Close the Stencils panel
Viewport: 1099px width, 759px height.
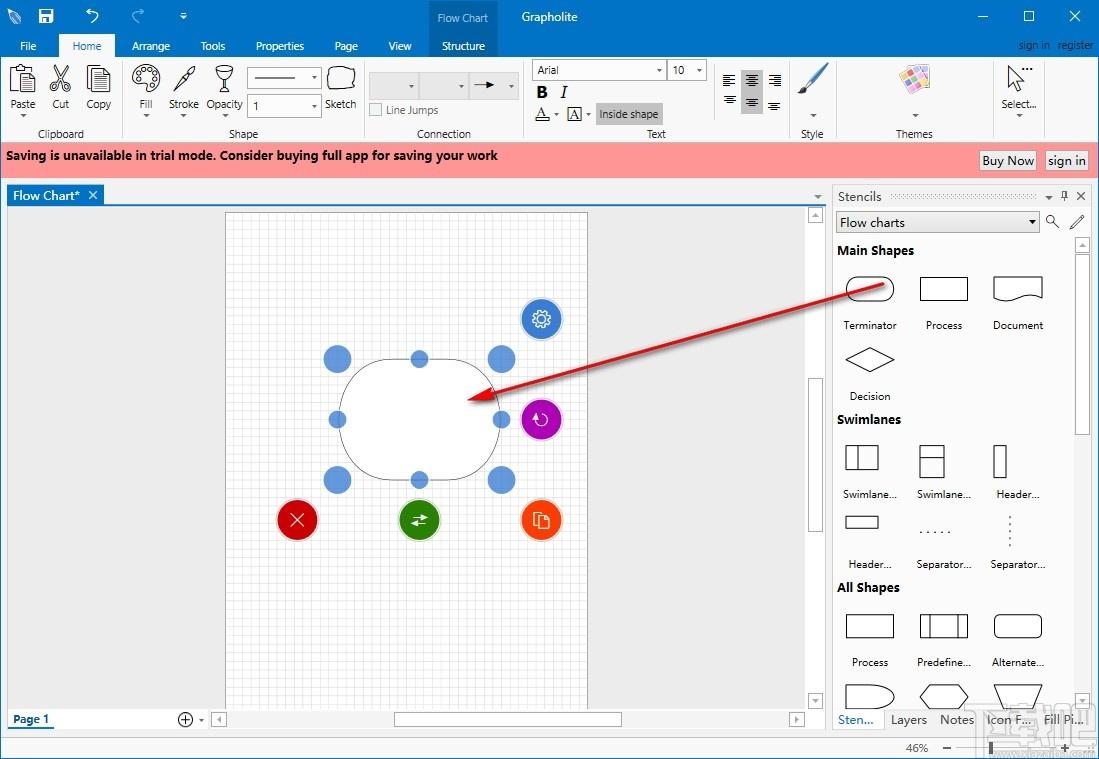[x=1081, y=196]
